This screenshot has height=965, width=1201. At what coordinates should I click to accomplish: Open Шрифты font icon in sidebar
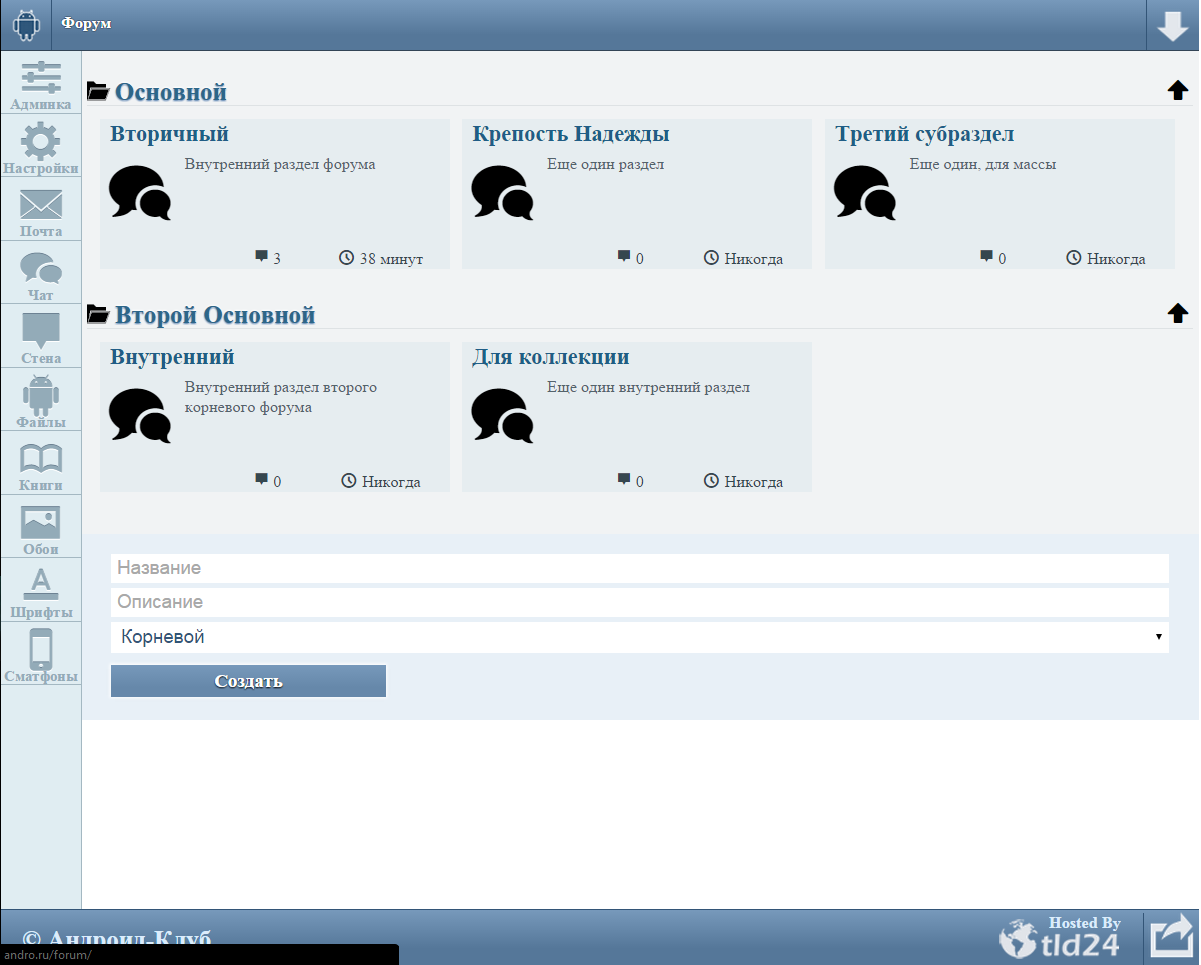41,584
